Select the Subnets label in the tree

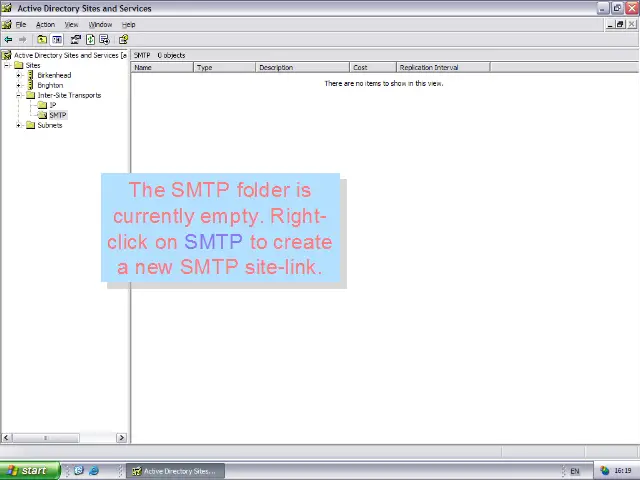click(x=50, y=125)
